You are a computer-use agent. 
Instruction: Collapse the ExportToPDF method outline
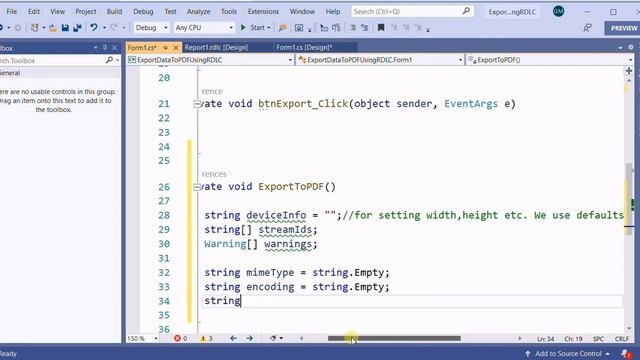pos(196,187)
